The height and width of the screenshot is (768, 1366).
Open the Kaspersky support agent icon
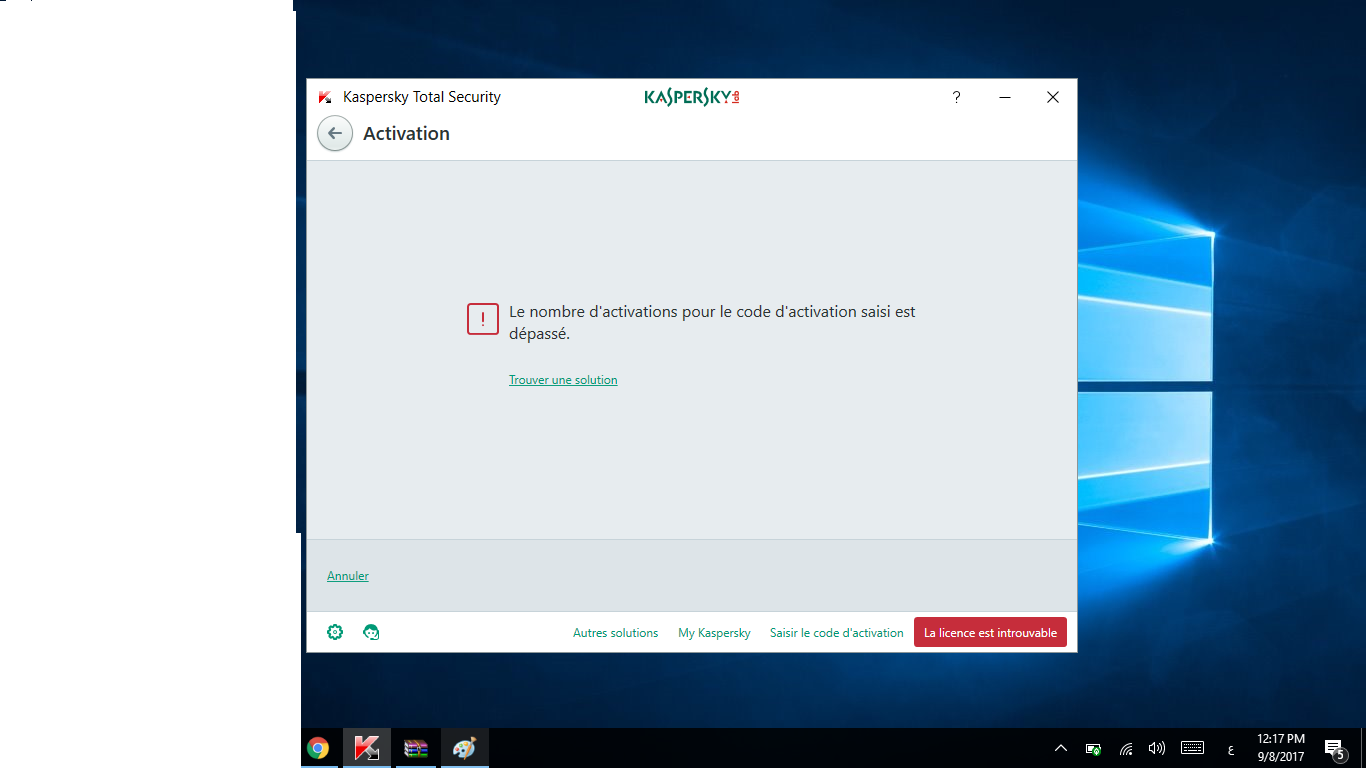click(371, 632)
